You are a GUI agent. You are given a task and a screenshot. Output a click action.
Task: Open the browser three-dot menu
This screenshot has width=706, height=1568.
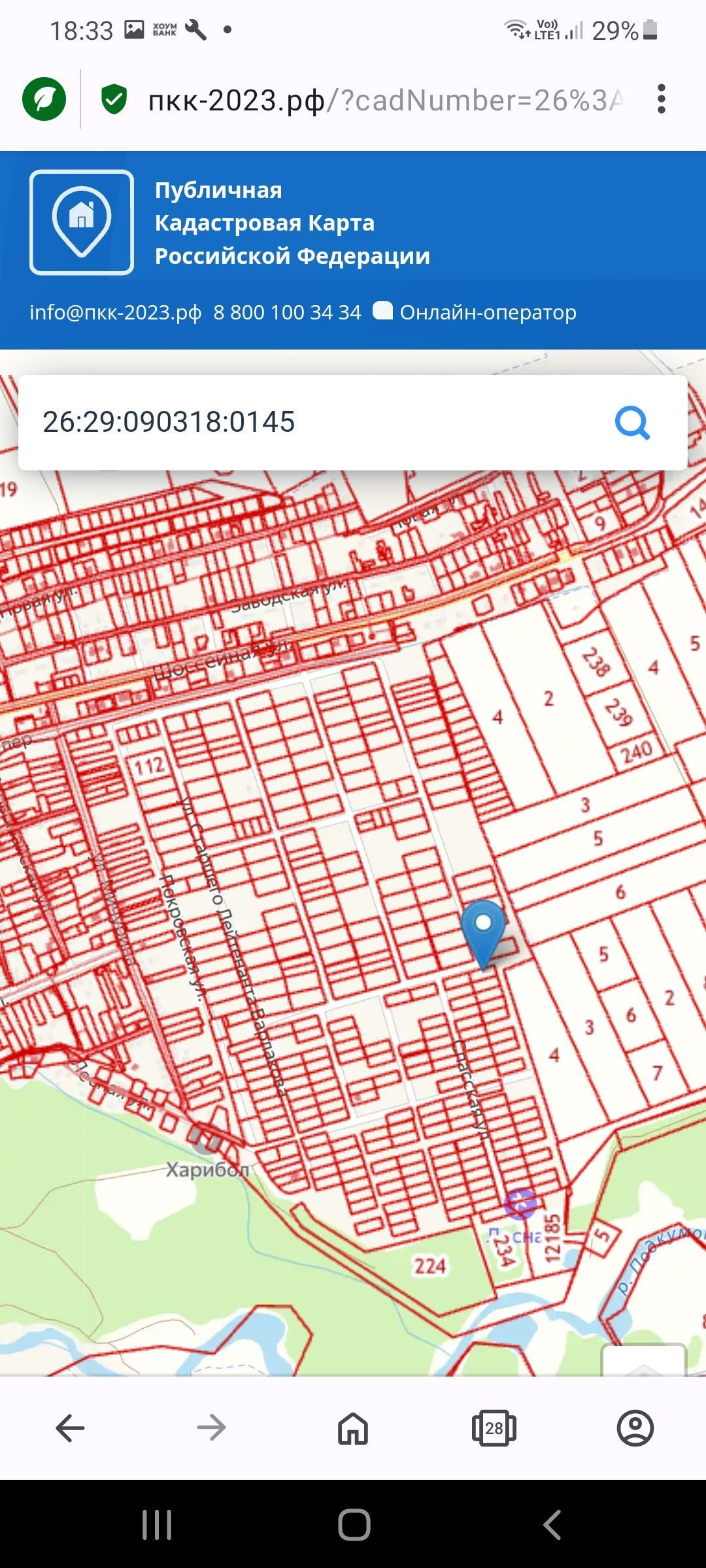pyautogui.click(x=662, y=99)
